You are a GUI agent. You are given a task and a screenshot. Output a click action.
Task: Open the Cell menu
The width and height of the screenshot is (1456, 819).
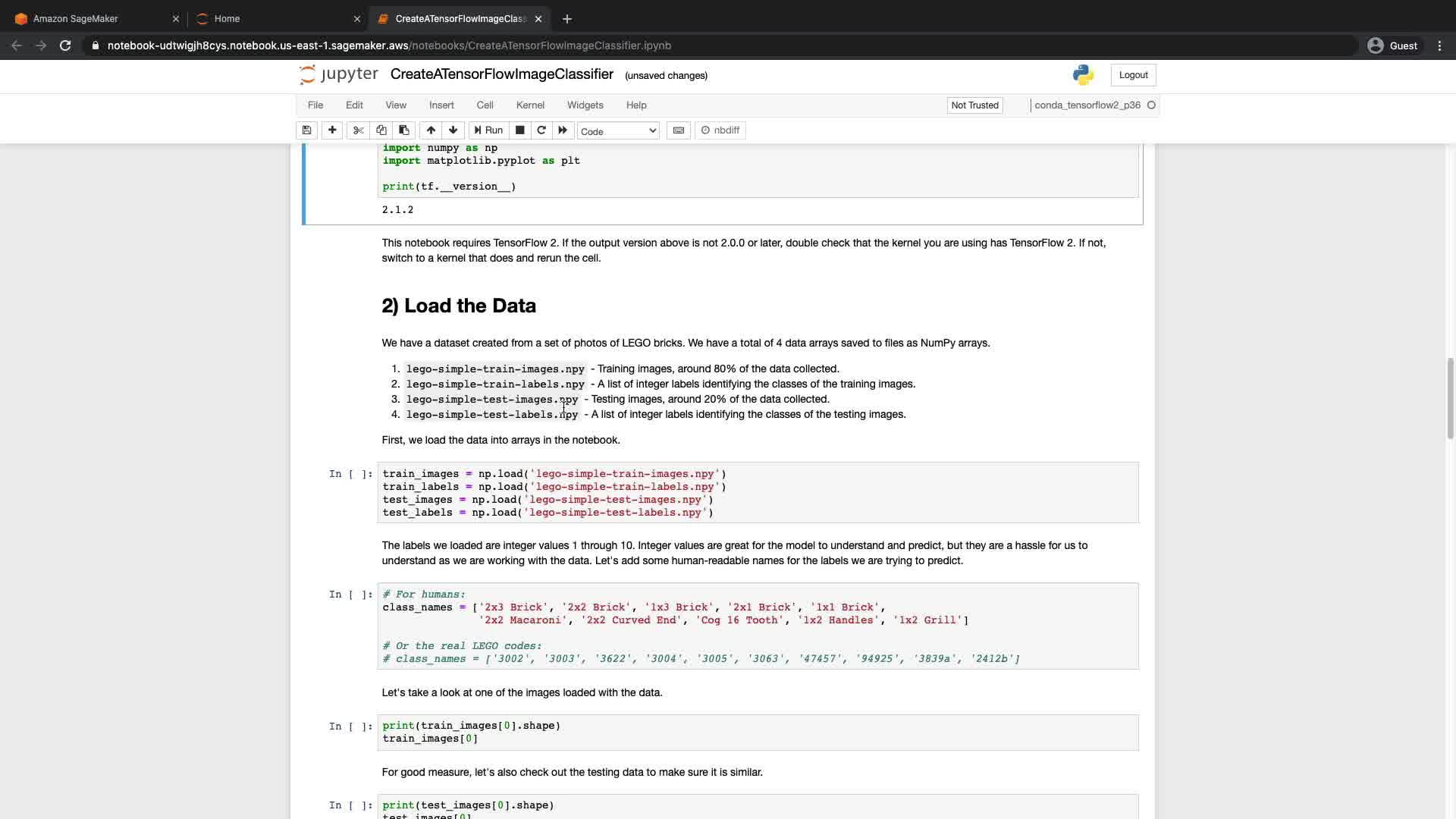(485, 105)
